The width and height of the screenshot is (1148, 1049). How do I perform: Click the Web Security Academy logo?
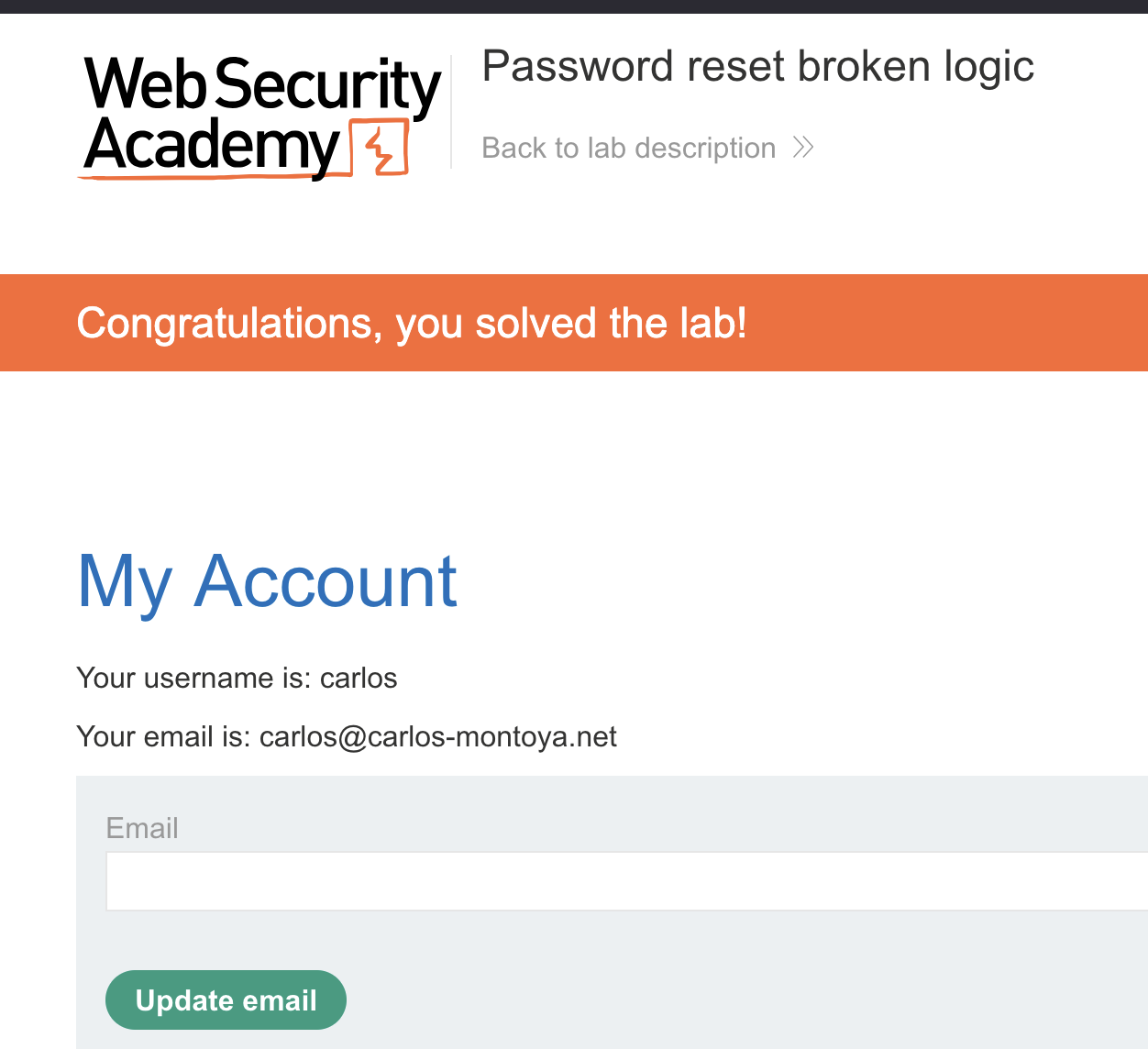(x=262, y=116)
